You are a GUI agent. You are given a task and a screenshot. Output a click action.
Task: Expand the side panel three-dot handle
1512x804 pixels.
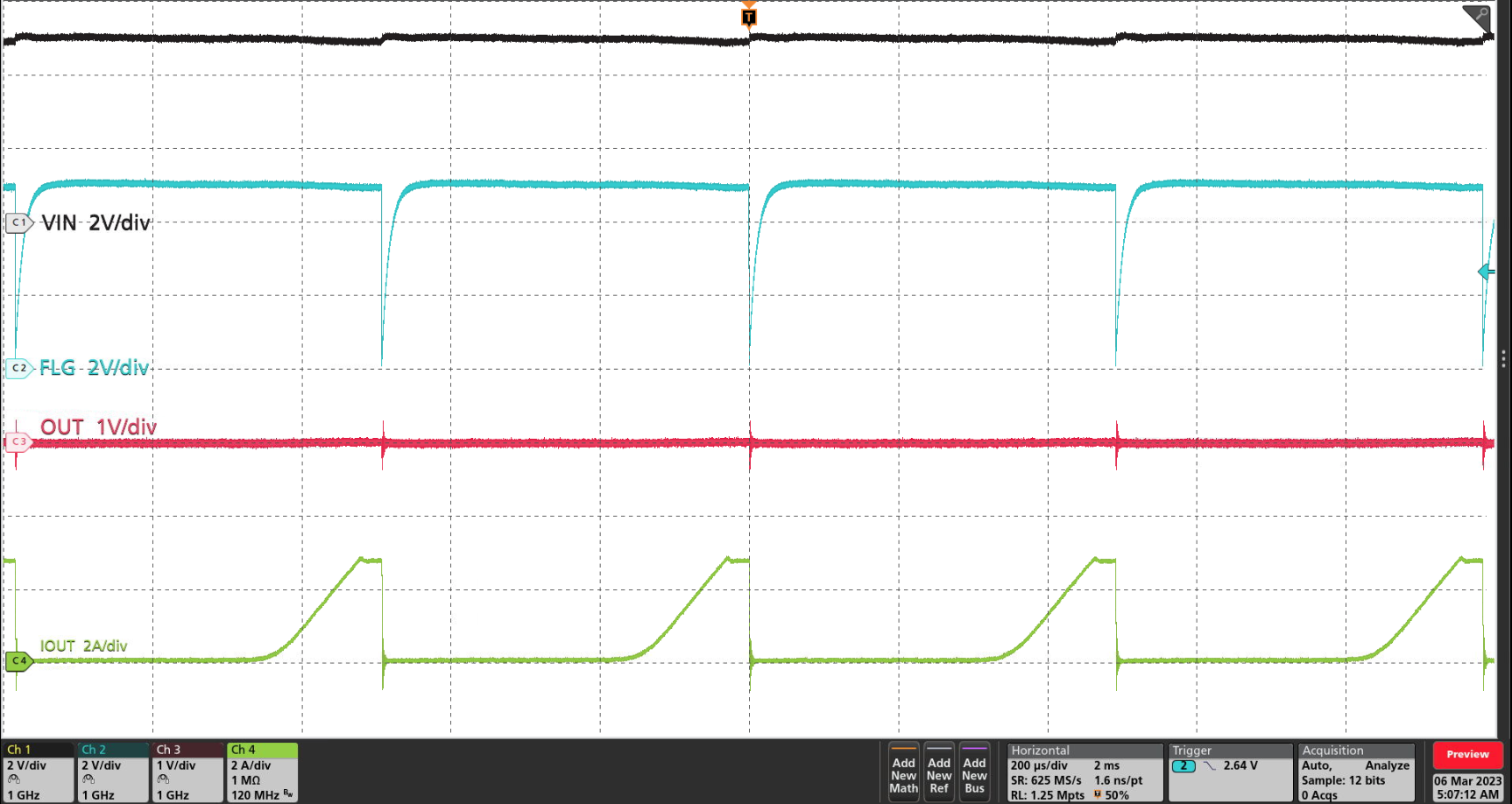click(1503, 359)
